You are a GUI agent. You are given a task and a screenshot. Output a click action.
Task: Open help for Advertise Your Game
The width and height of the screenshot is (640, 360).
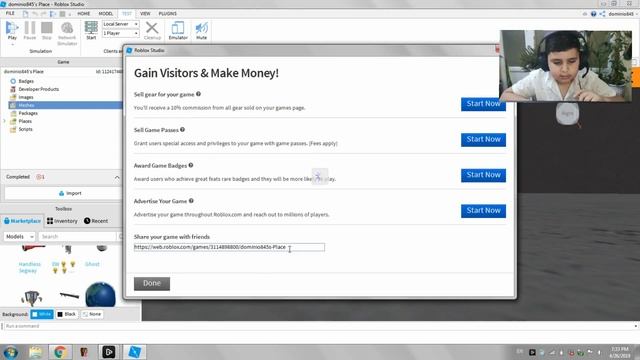point(191,201)
